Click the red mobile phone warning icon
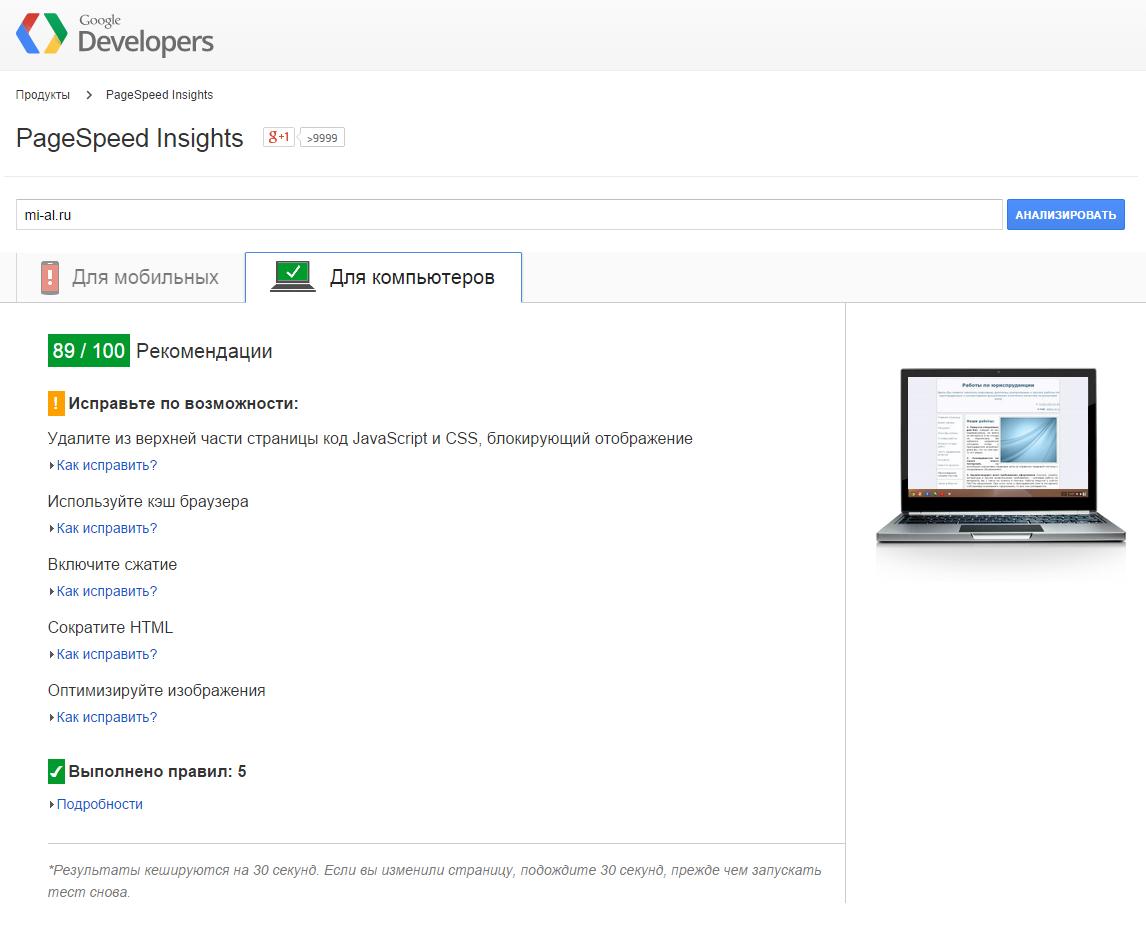Image resolution: width=1146 pixels, height=945 pixels. tap(50, 277)
